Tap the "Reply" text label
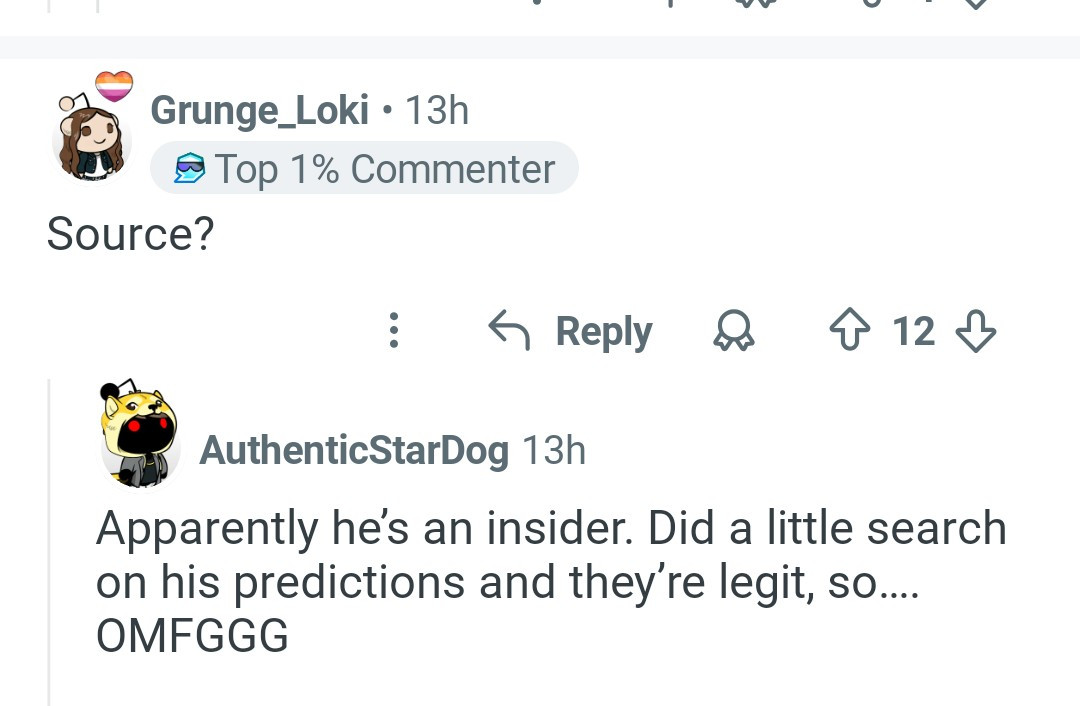The width and height of the screenshot is (1080, 706). tap(603, 331)
